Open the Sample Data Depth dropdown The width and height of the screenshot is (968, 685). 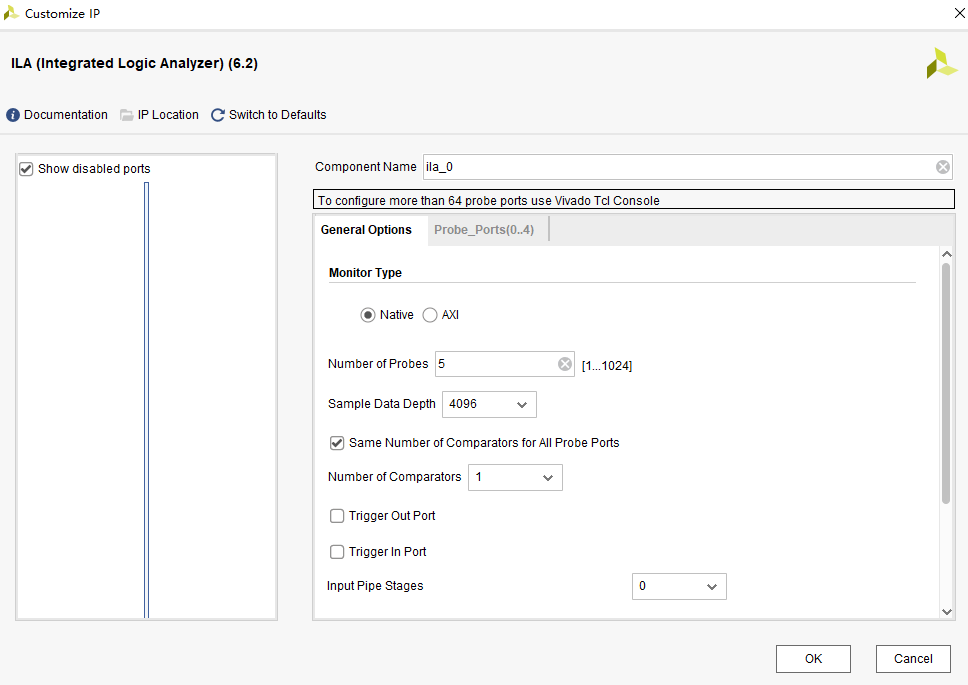(x=489, y=404)
